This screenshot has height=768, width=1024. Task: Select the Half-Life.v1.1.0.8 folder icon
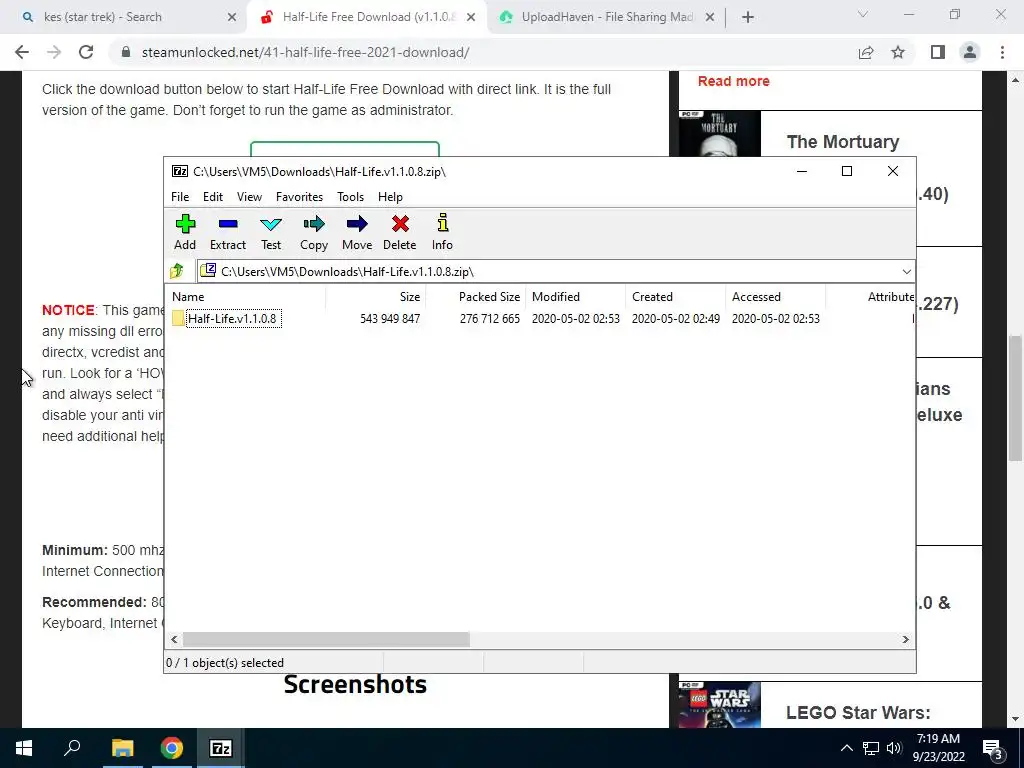[178, 319]
